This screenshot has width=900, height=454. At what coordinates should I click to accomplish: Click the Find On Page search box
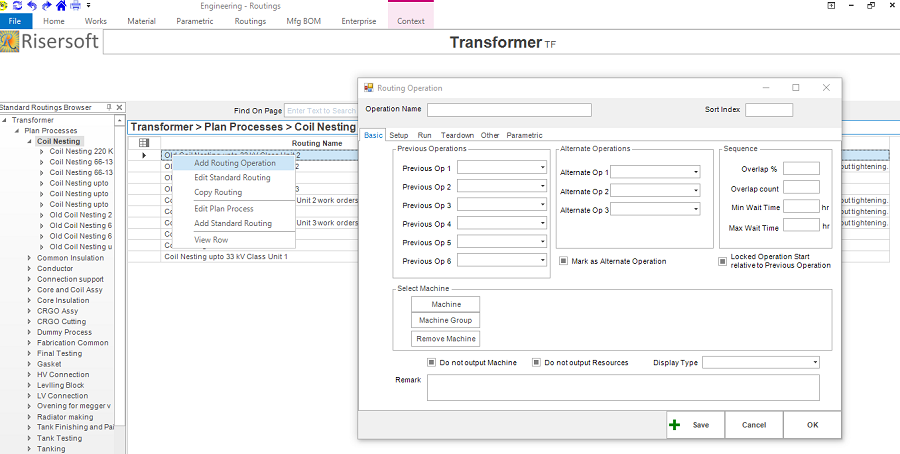coord(320,110)
